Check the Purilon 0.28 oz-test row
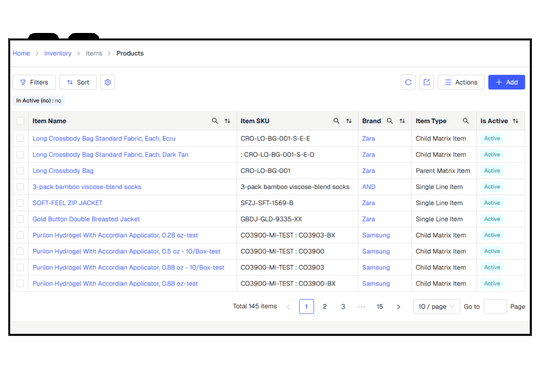The image size is (540, 384). [20, 235]
